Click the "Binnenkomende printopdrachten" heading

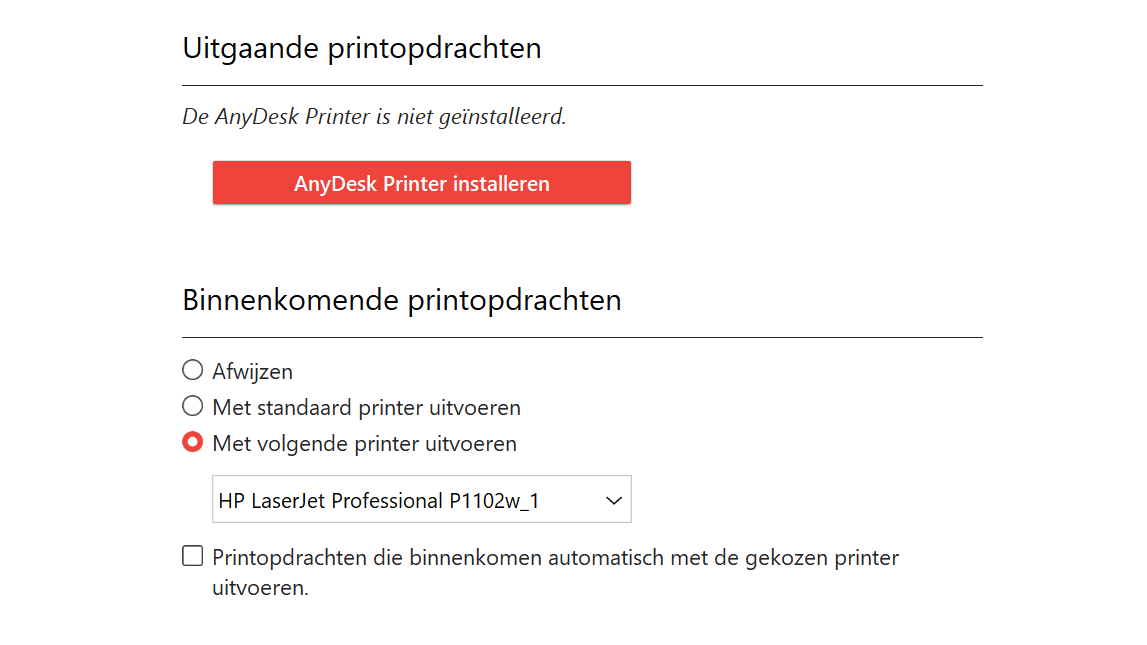pos(401,300)
